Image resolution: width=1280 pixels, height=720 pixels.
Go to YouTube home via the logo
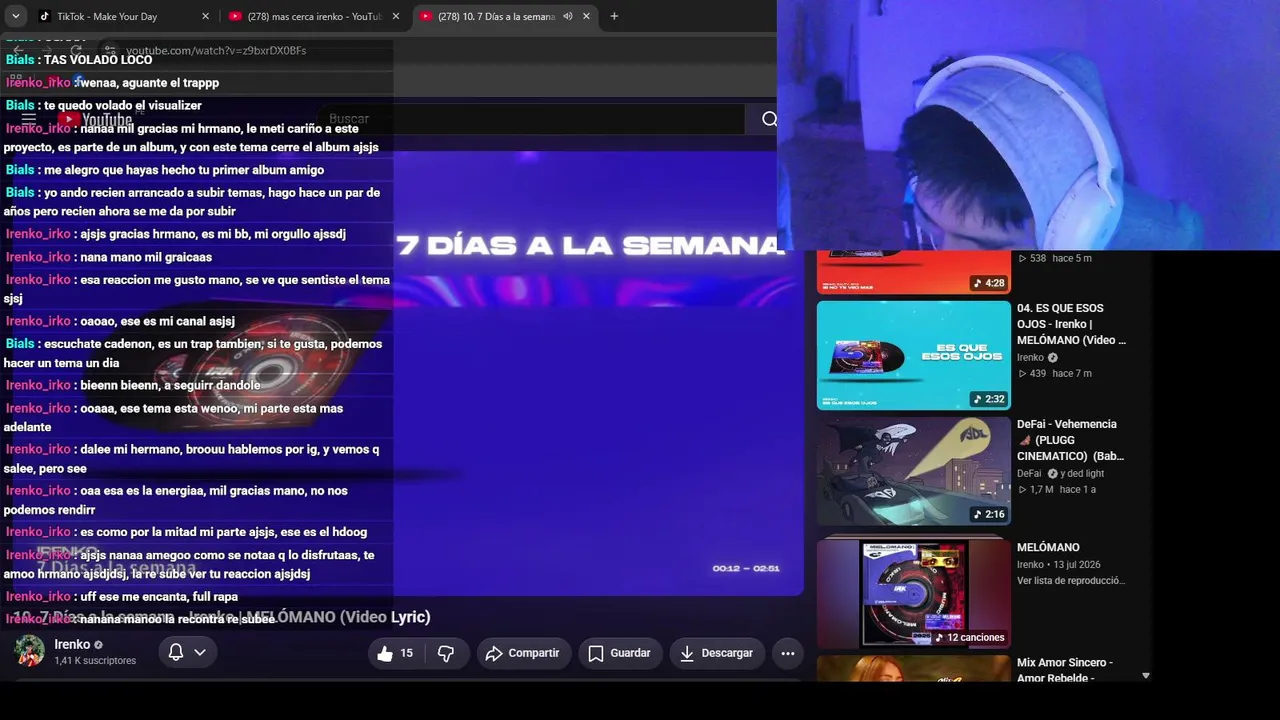[97, 119]
